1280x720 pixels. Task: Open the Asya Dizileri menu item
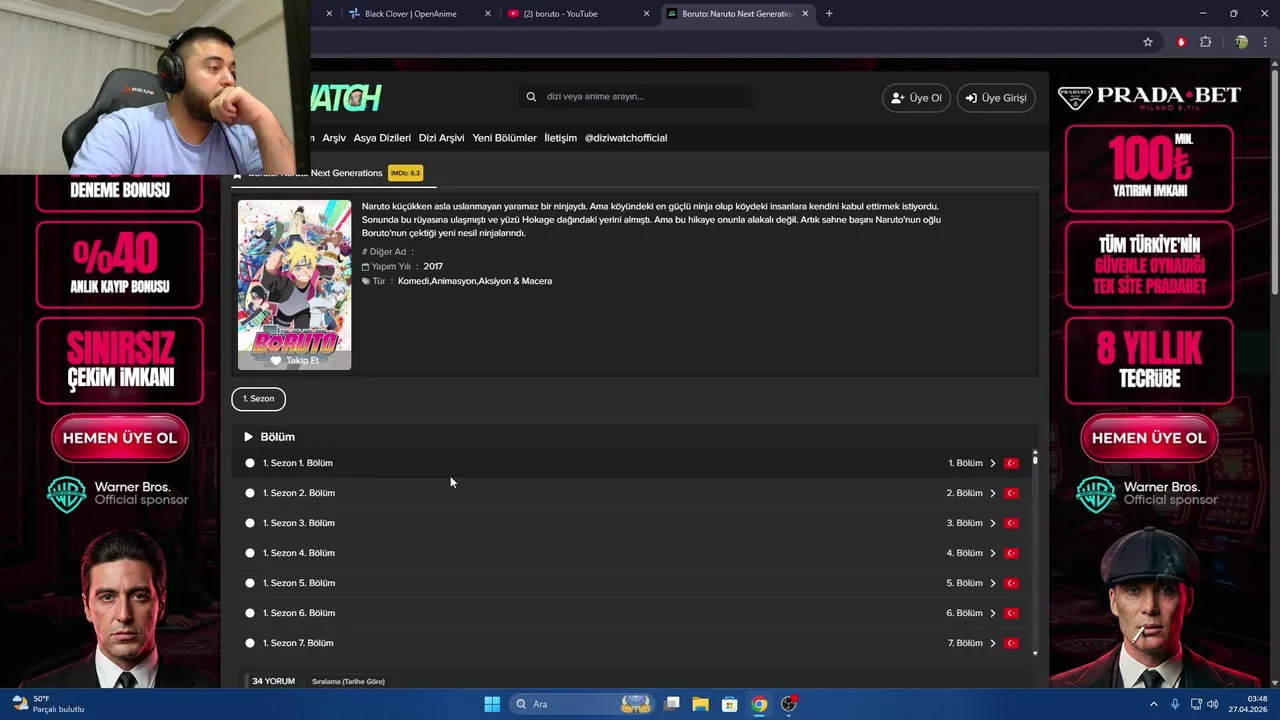[x=382, y=138]
